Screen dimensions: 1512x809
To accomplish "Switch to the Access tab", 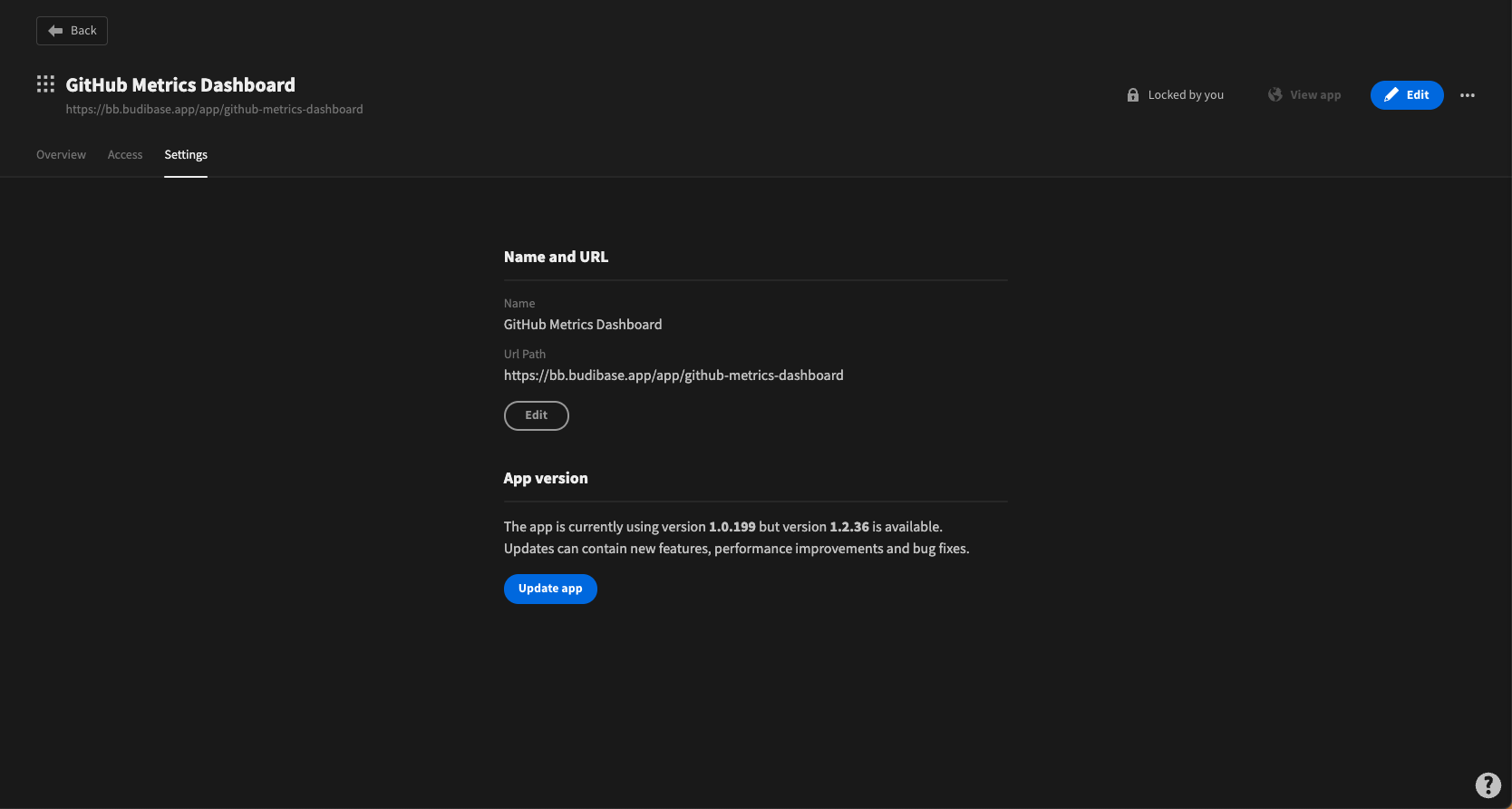I will (x=125, y=155).
